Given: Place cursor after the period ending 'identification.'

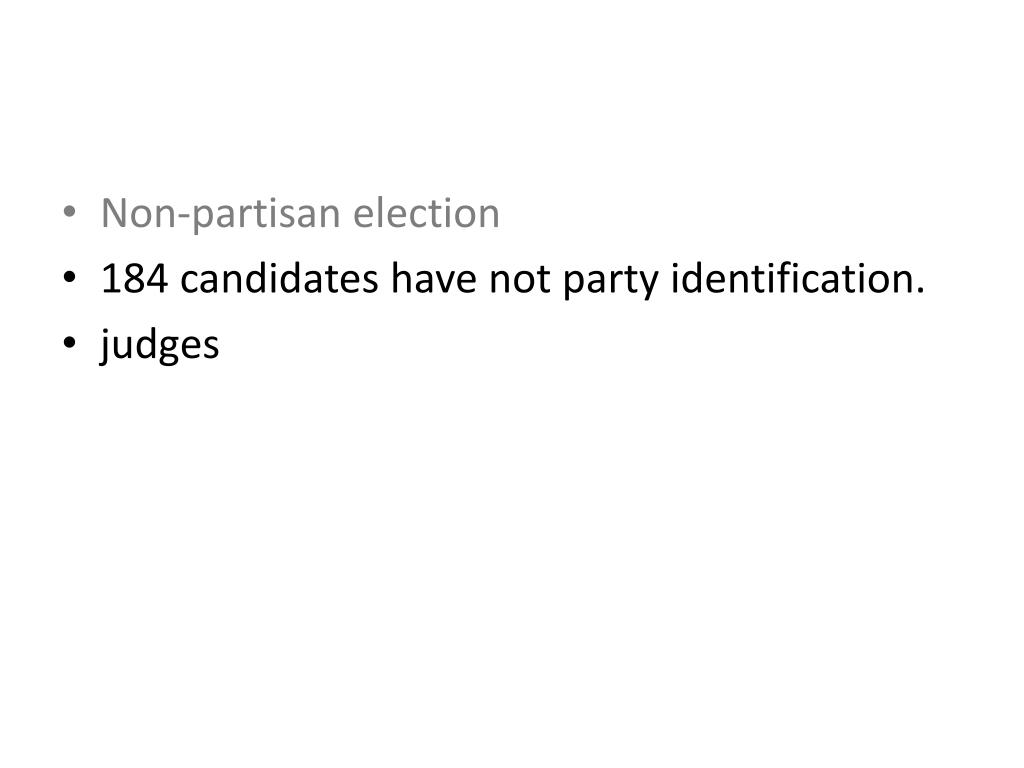Looking at the screenshot, I should click(926, 278).
